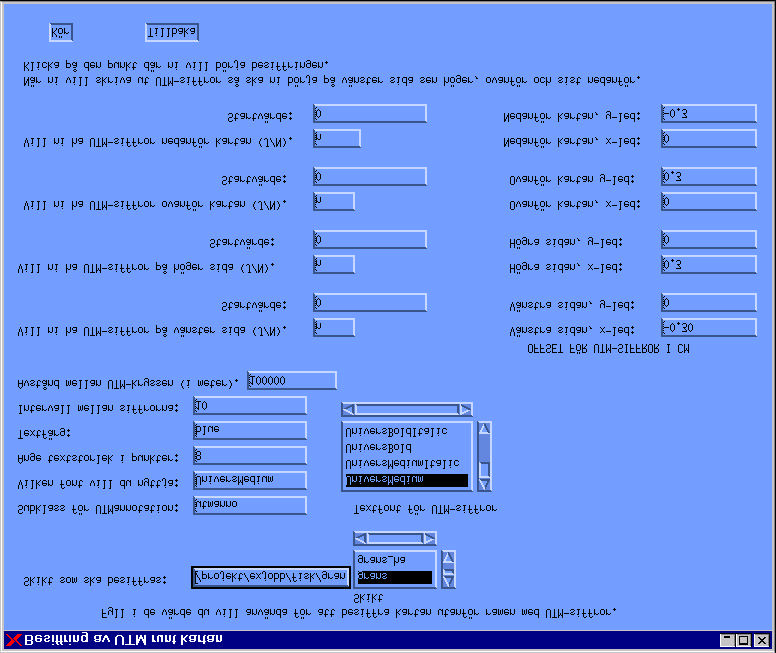
Task: Select highlighted grans in the Skikt list
Action: coord(394,576)
